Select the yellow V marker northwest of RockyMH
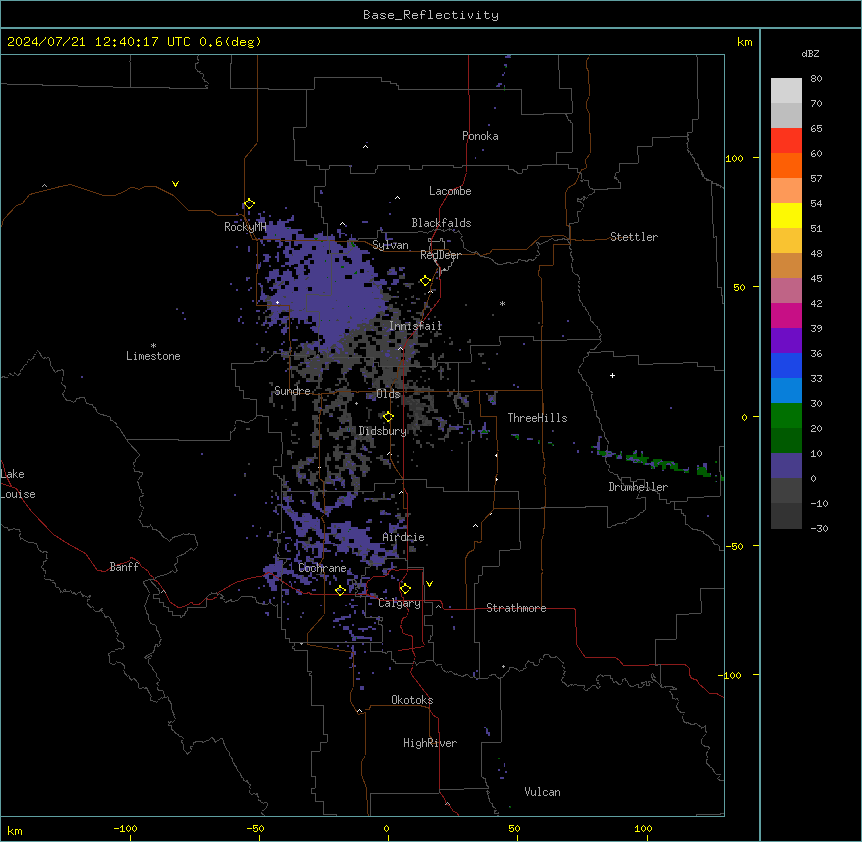Image resolution: width=862 pixels, height=842 pixels. pos(175,184)
